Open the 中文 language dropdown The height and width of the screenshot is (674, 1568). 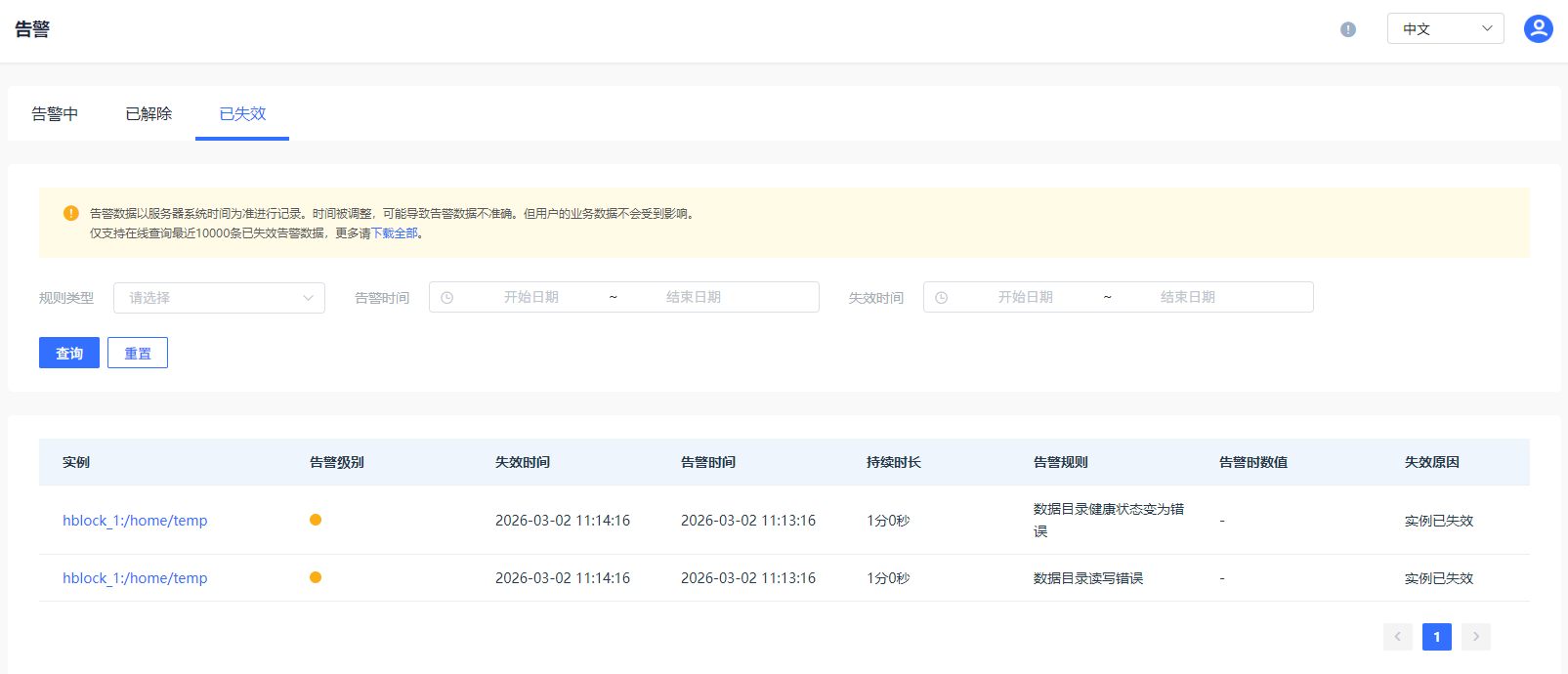tap(1445, 29)
